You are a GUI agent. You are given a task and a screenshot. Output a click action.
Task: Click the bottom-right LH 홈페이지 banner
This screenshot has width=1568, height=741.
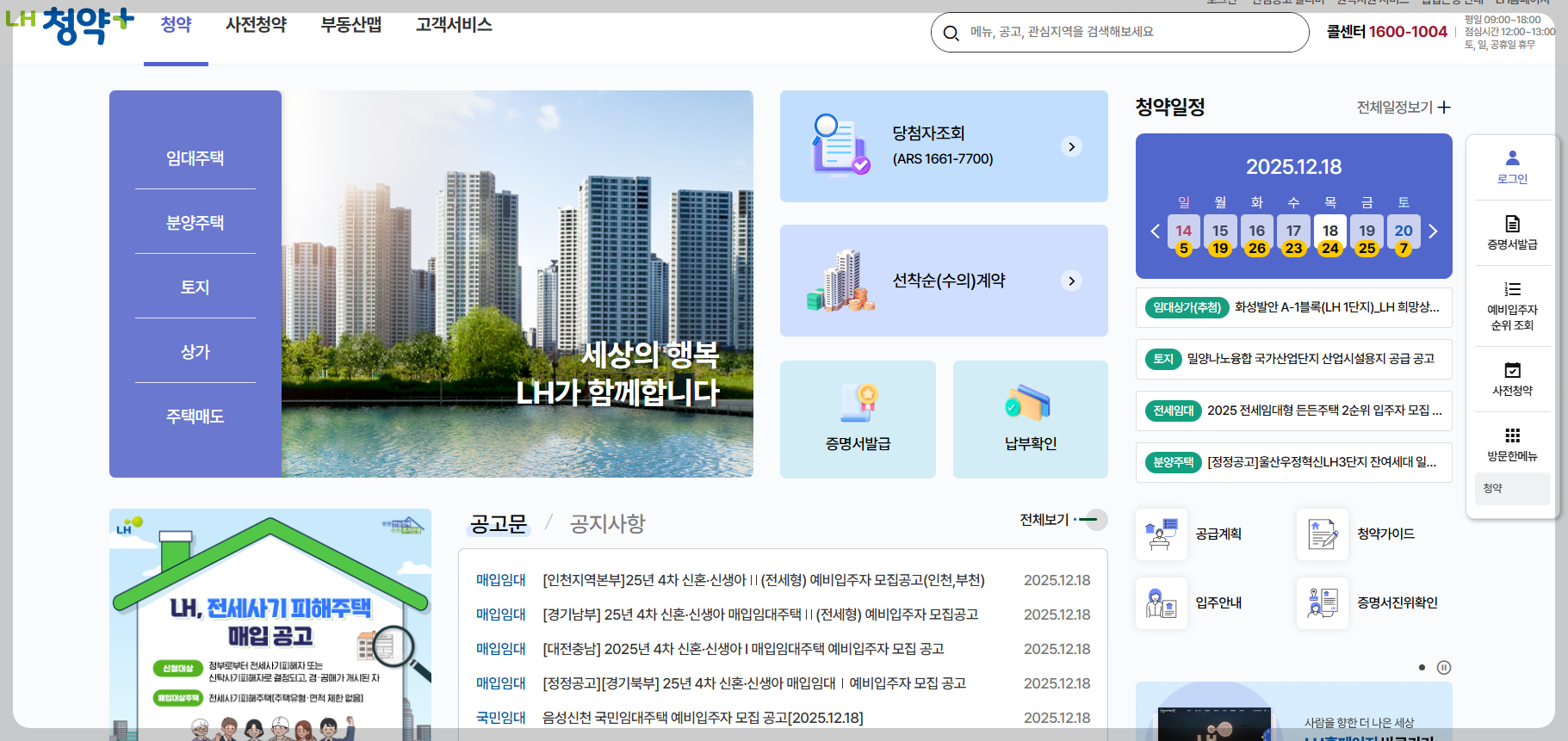click(x=1293, y=712)
